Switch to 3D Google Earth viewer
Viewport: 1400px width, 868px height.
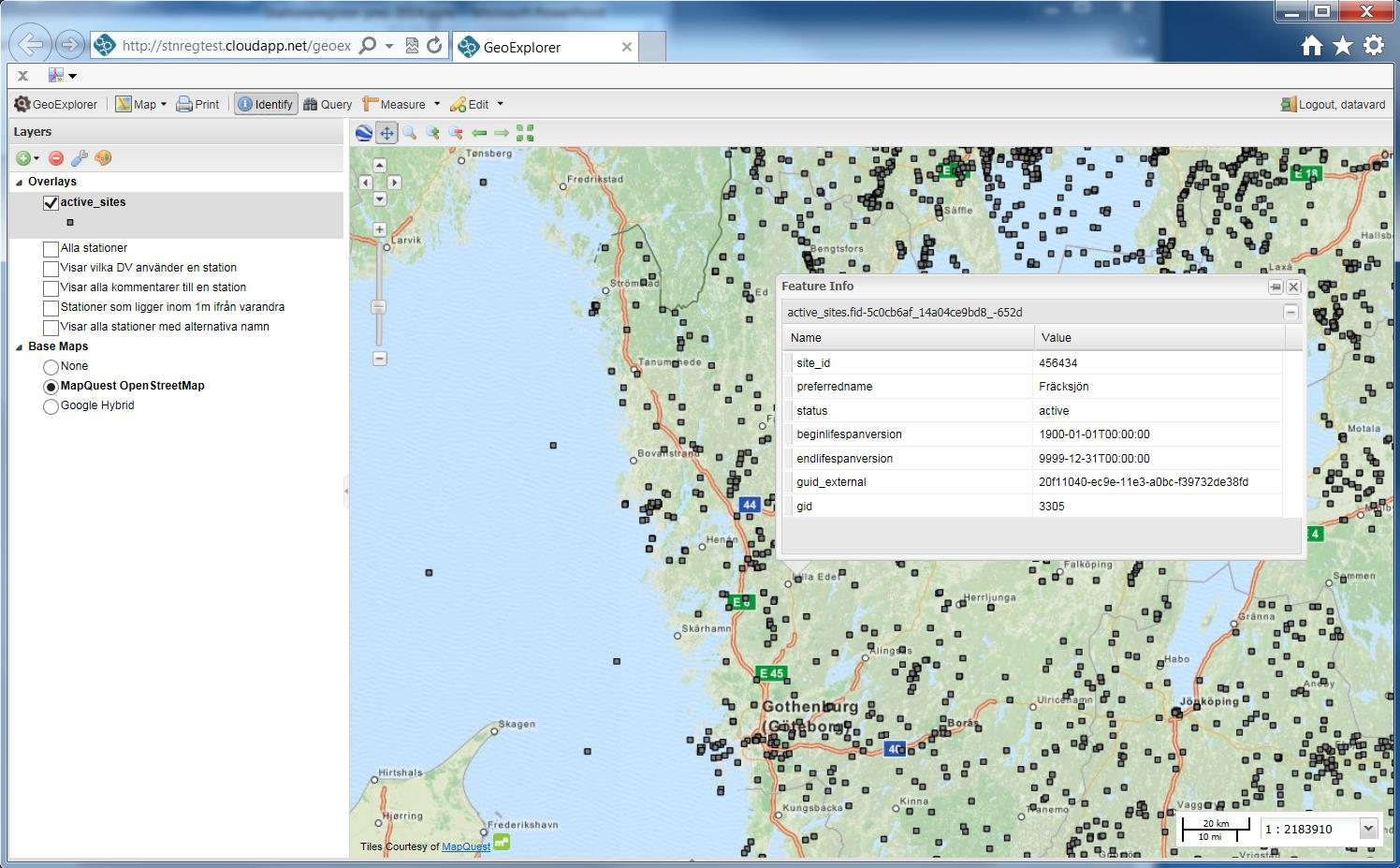364,133
